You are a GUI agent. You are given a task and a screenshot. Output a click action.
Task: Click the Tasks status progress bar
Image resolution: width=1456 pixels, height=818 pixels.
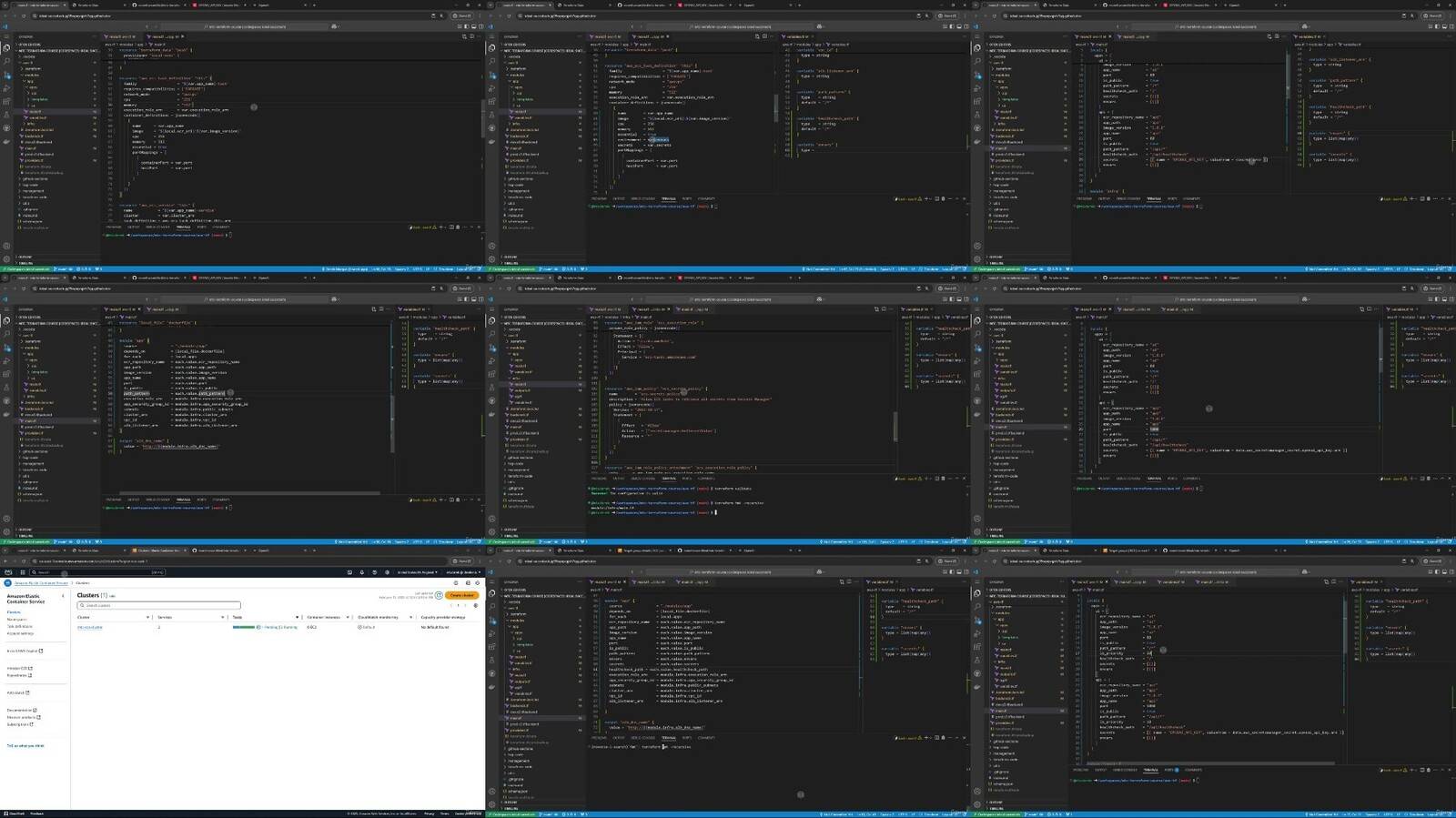[244, 627]
